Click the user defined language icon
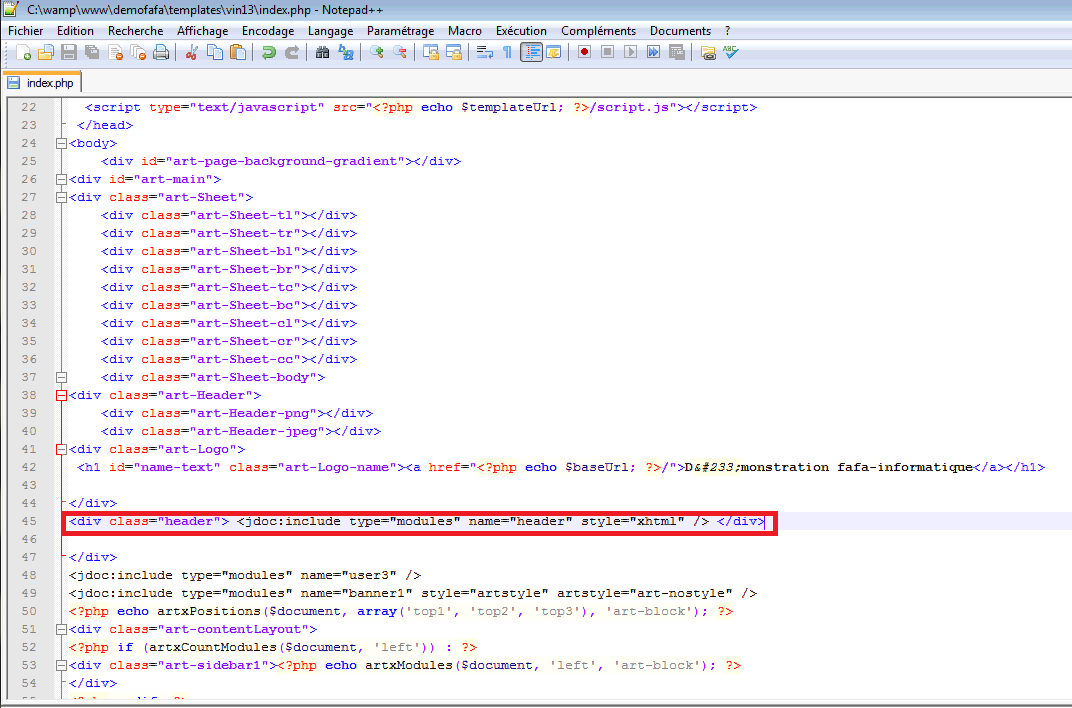Image resolution: width=1072 pixels, height=708 pixels. (554, 53)
